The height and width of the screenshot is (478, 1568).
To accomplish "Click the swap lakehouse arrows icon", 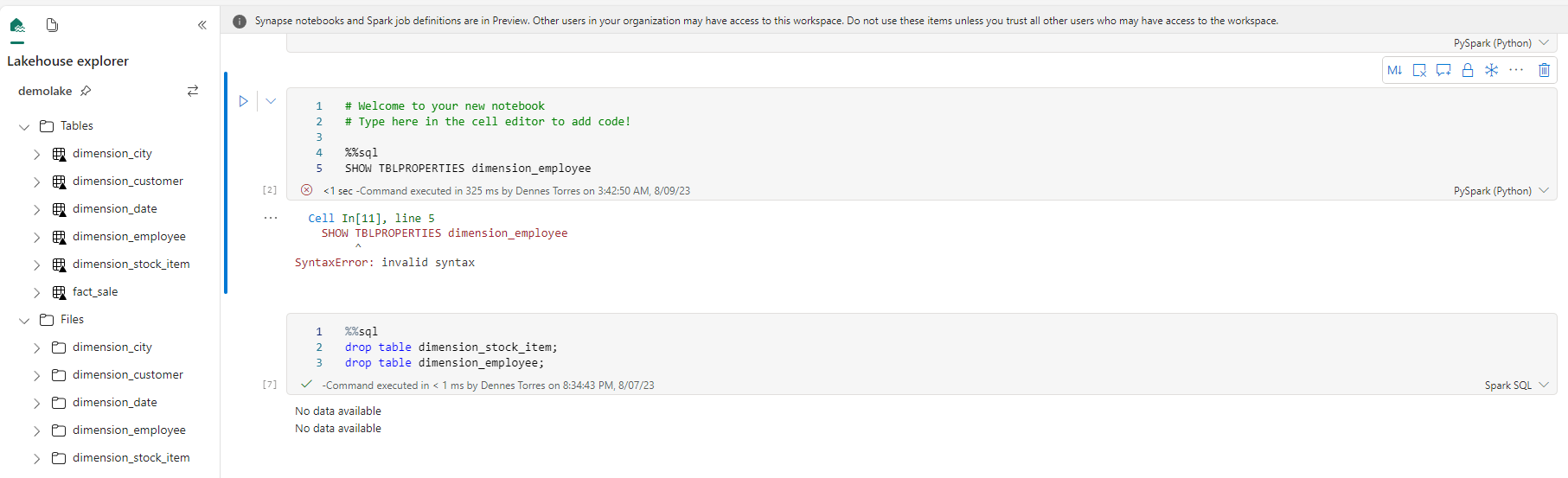I will tap(193, 91).
